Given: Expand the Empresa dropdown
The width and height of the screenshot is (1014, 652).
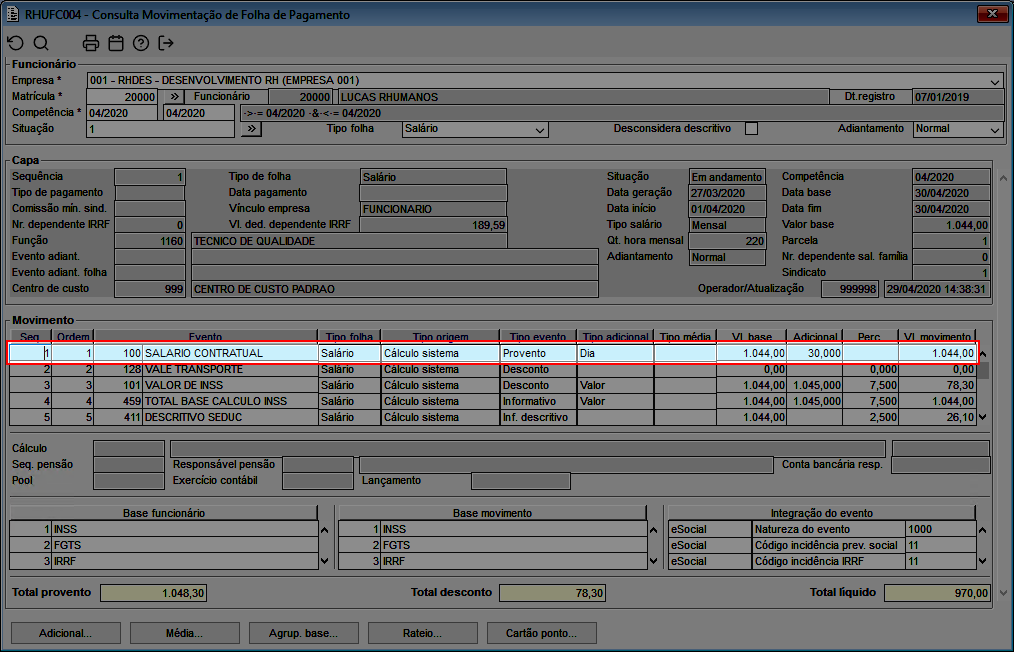Looking at the screenshot, I should click(x=995, y=81).
